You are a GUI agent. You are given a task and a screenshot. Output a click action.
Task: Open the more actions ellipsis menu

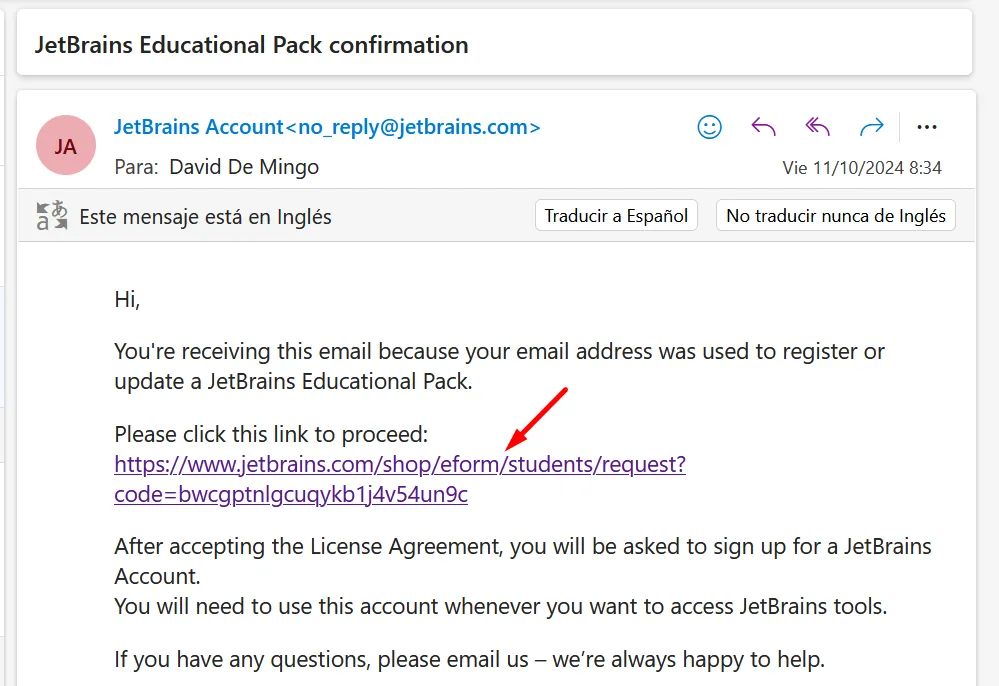coord(927,127)
